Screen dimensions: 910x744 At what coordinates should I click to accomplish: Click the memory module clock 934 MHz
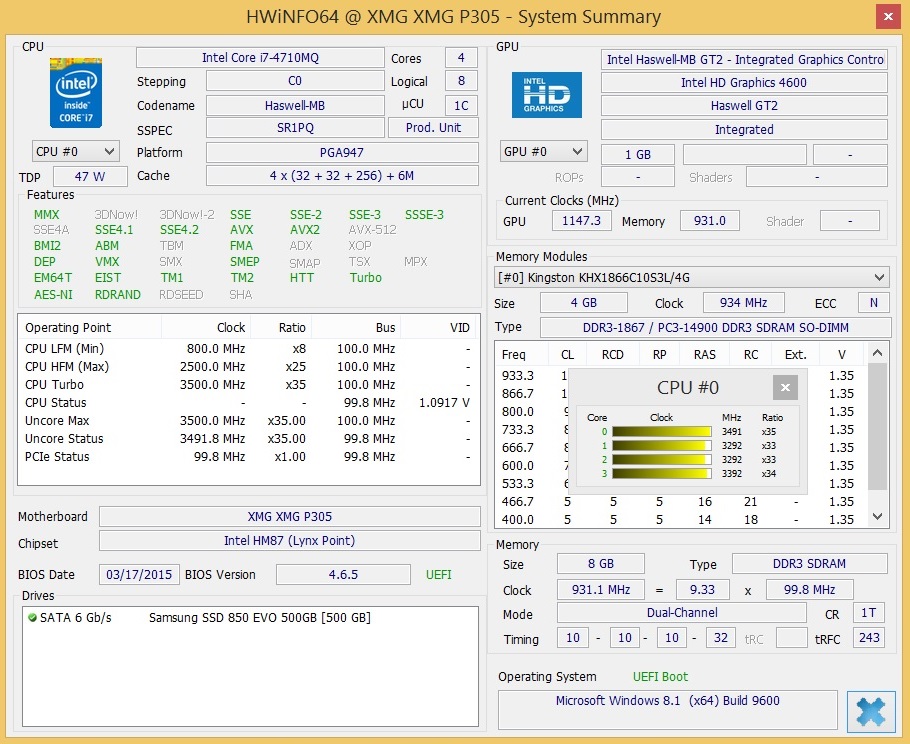[x=743, y=303]
